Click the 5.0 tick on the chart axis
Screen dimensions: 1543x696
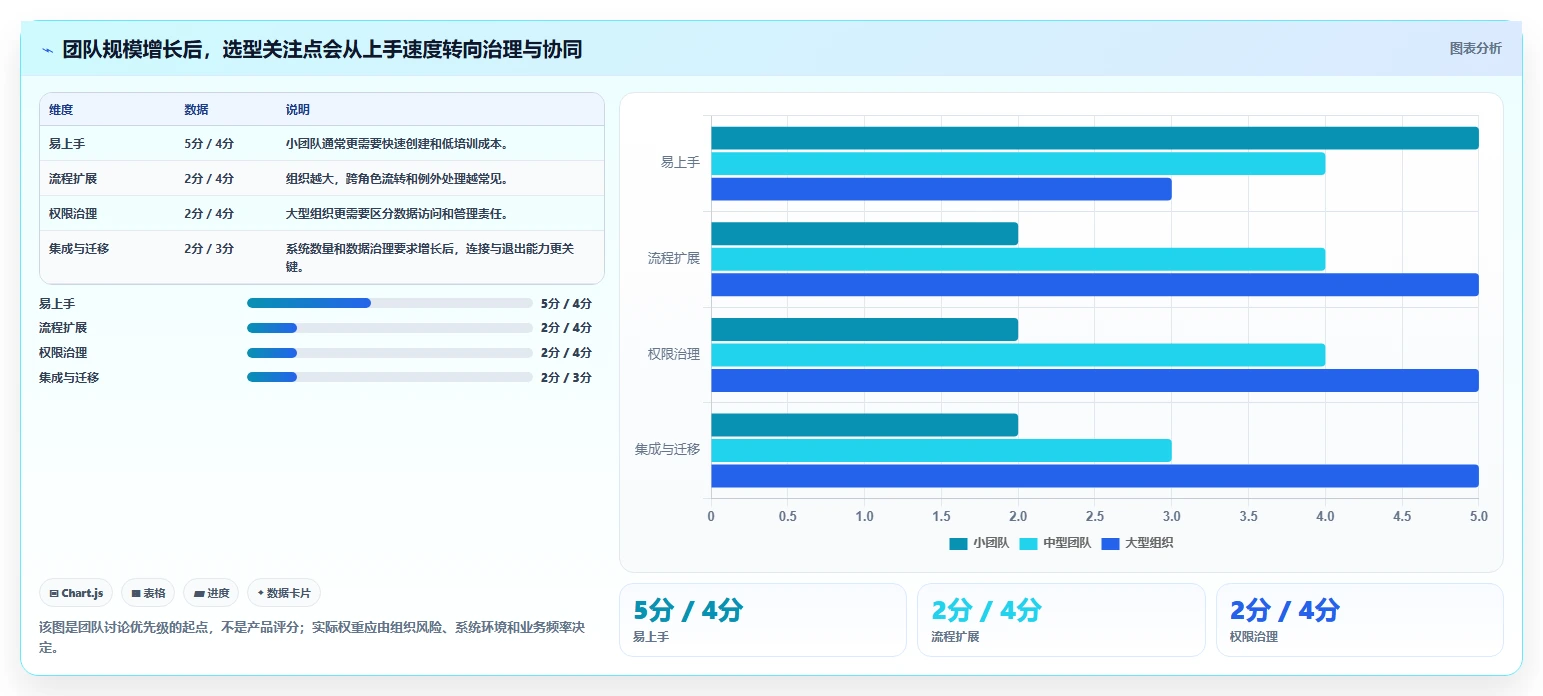pyautogui.click(x=1479, y=516)
